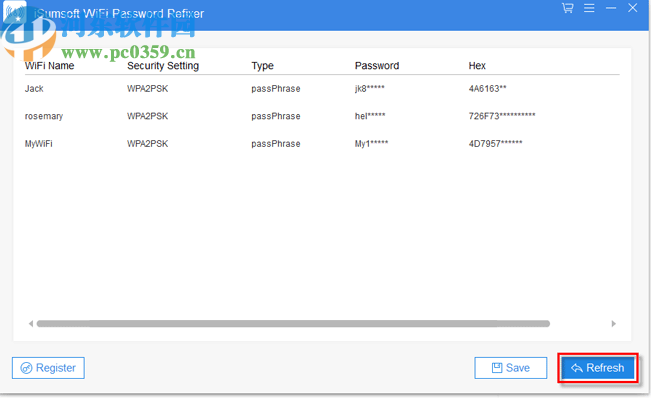Click passPhrase in the rosemary row
651x400 pixels.
click(x=276, y=116)
